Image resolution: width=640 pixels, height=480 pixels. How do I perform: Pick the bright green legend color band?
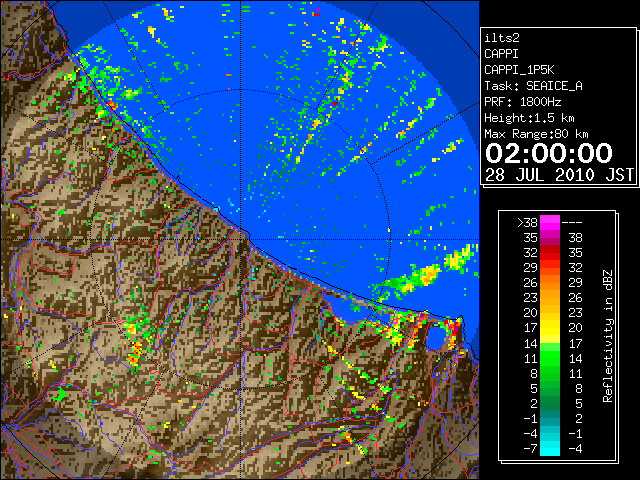click(550, 358)
